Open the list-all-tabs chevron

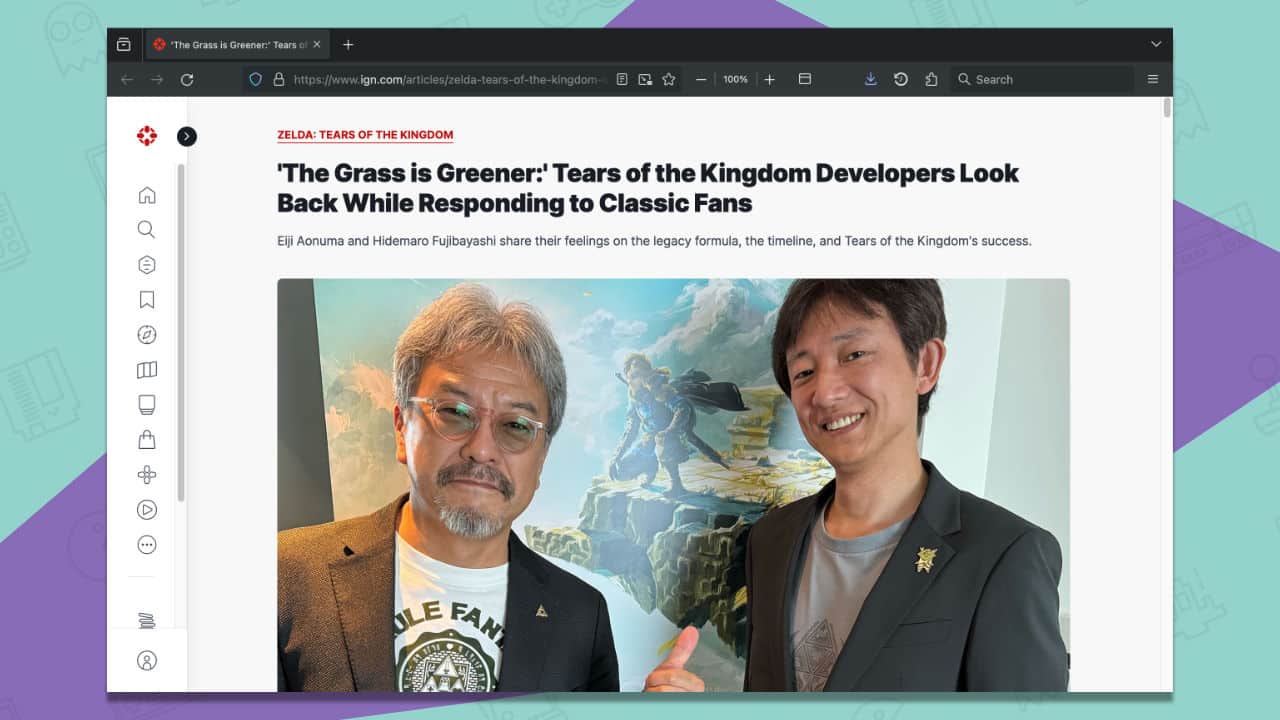point(1156,44)
